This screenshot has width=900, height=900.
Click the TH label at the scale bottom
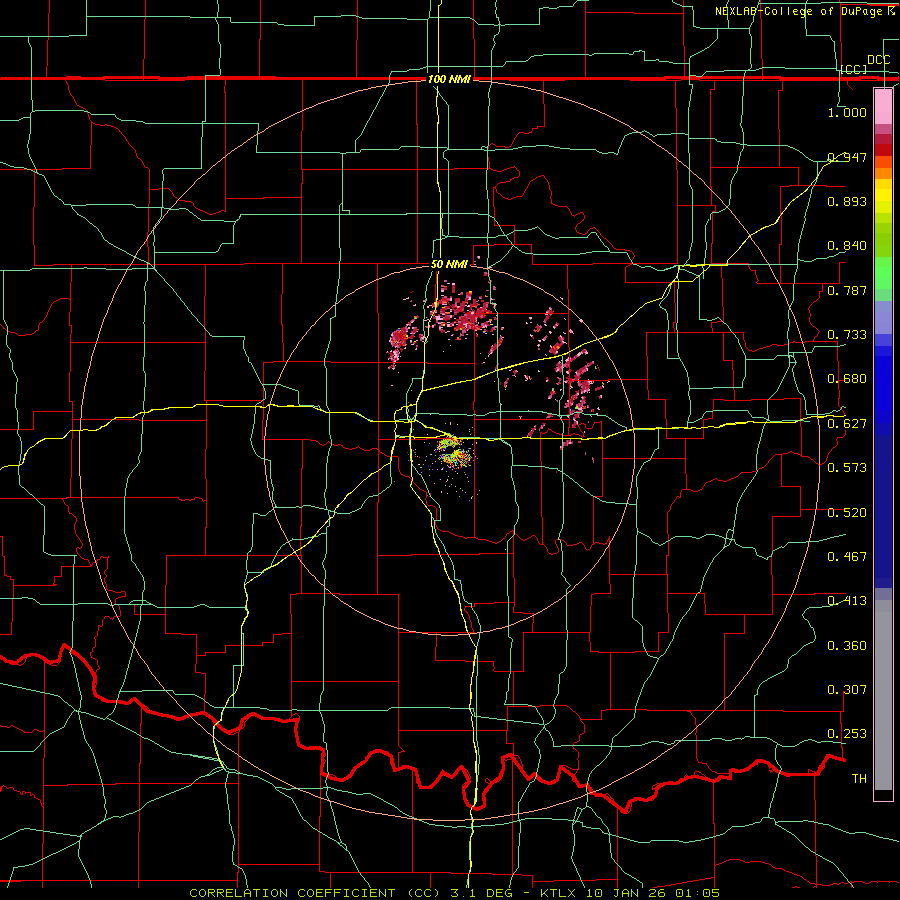pos(859,778)
